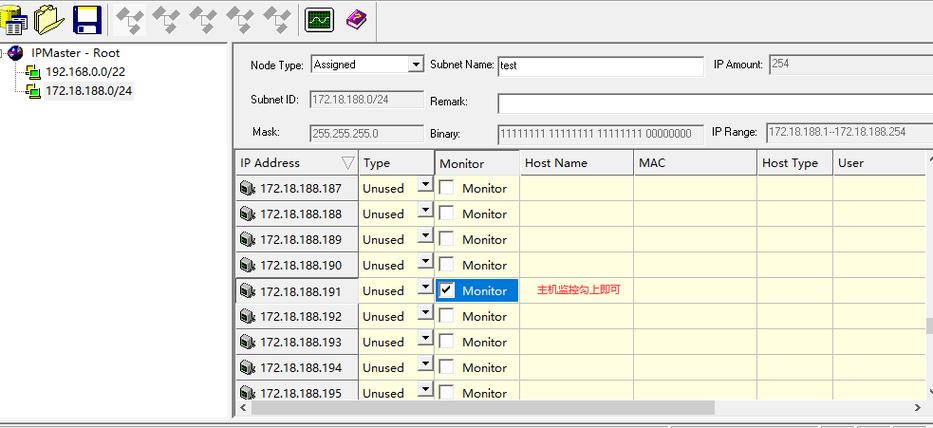Open the green oscilloscope monitor tool

(319, 20)
